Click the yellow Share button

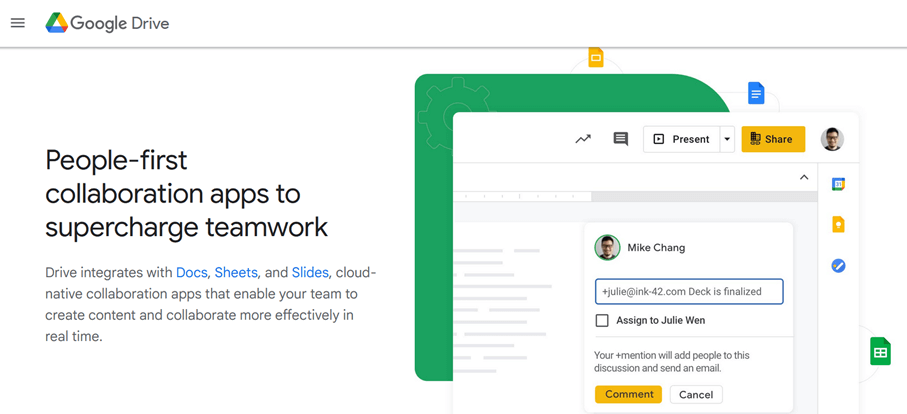click(x=773, y=139)
